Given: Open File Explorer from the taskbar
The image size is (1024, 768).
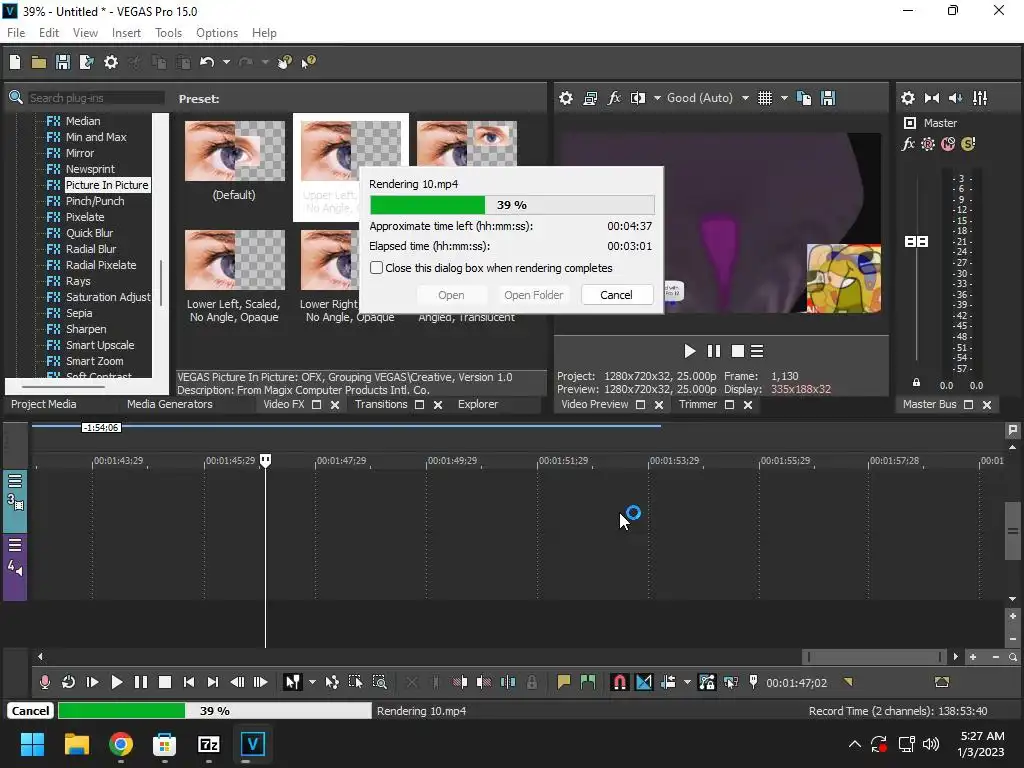Looking at the screenshot, I should click(x=76, y=744).
